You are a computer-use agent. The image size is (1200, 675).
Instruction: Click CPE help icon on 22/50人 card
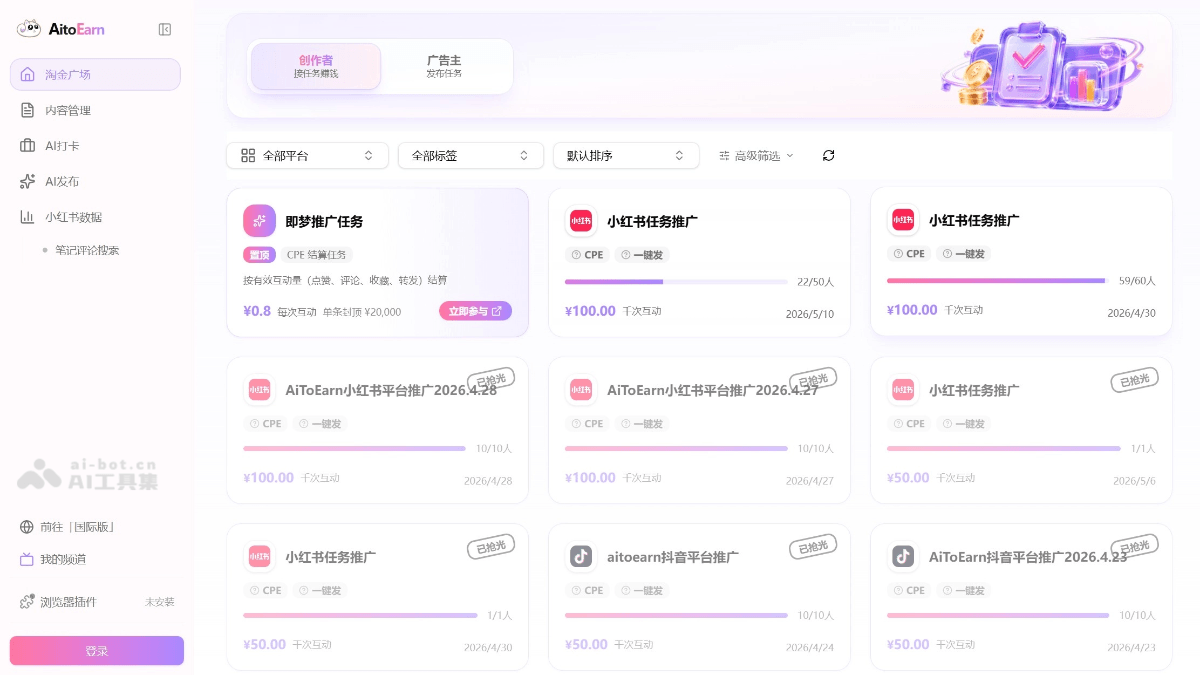pos(576,255)
